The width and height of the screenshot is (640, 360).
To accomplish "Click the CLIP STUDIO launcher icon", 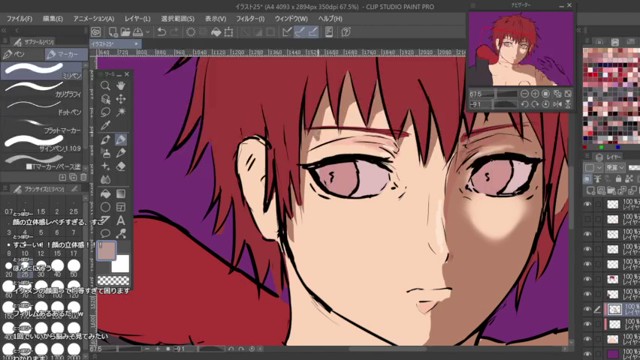I will click(96, 32).
